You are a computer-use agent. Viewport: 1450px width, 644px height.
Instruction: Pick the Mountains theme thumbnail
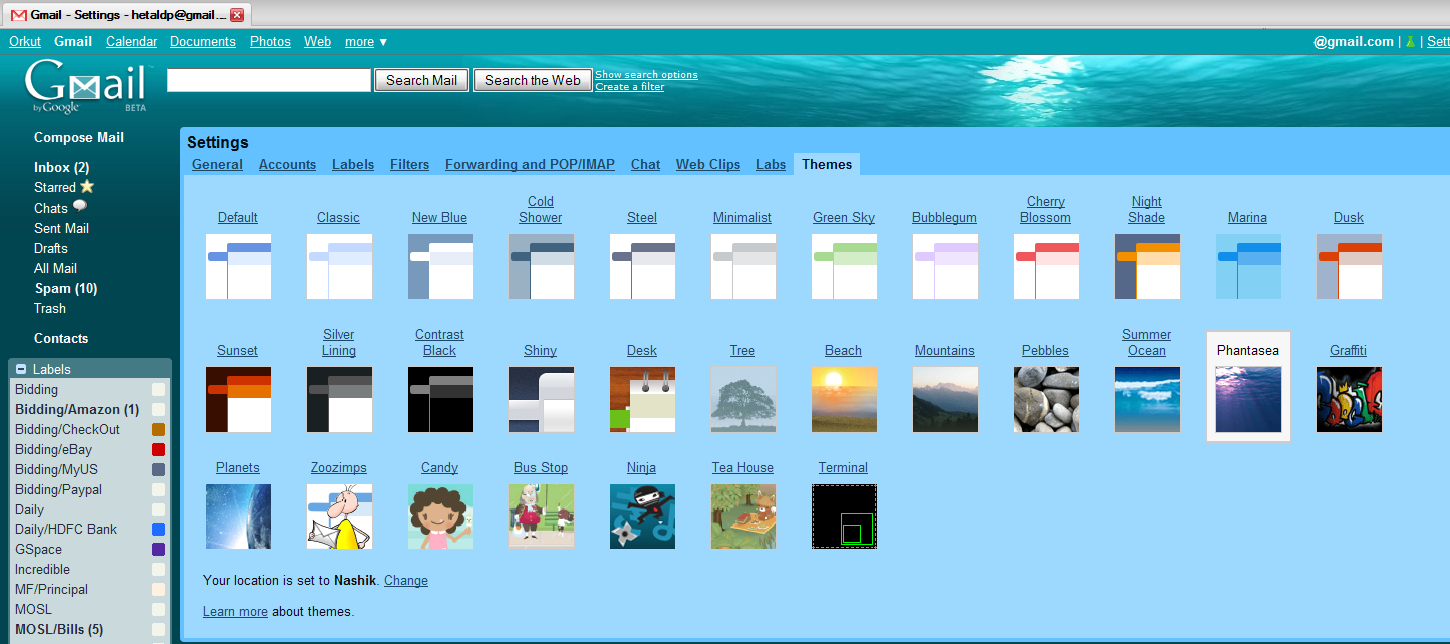click(945, 400)
